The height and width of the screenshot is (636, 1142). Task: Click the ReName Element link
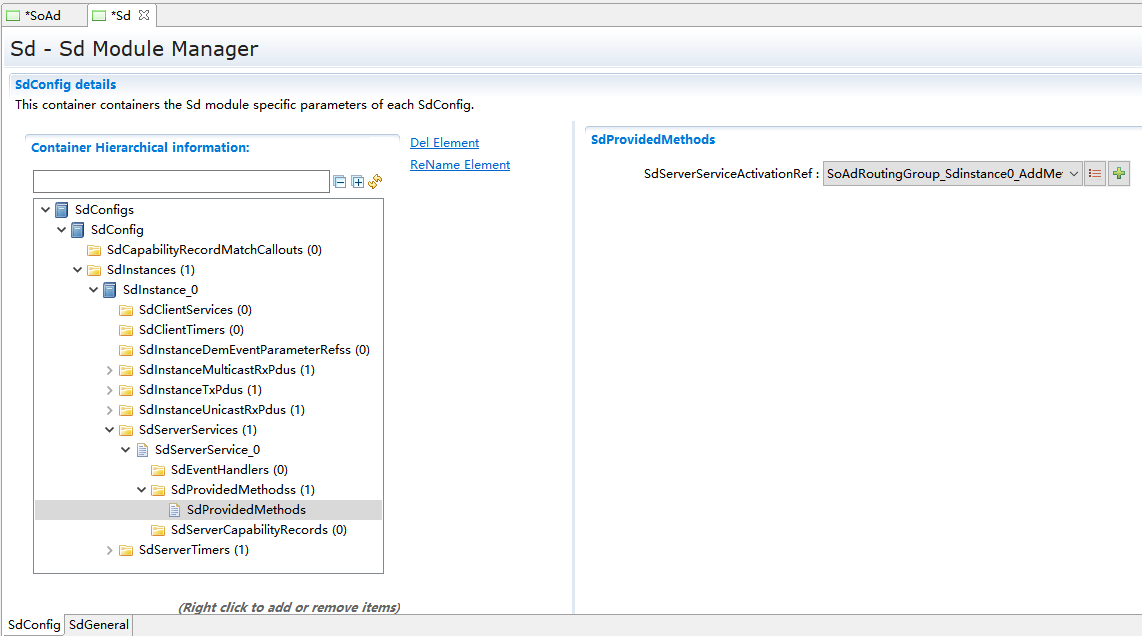(x=460, y=165)
